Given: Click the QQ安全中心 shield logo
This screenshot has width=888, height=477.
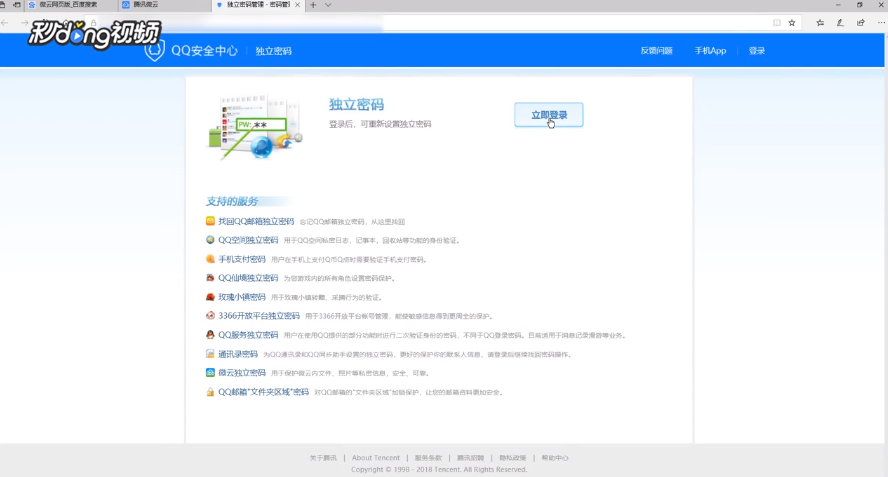Looking at the screenshot, I should (x=154, y=50).
